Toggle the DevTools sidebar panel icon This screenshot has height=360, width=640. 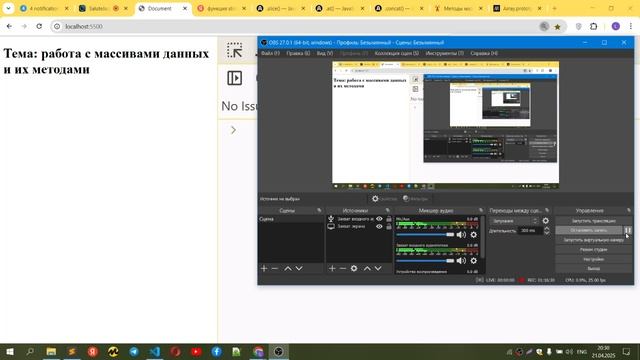click(x=235, y=78)
